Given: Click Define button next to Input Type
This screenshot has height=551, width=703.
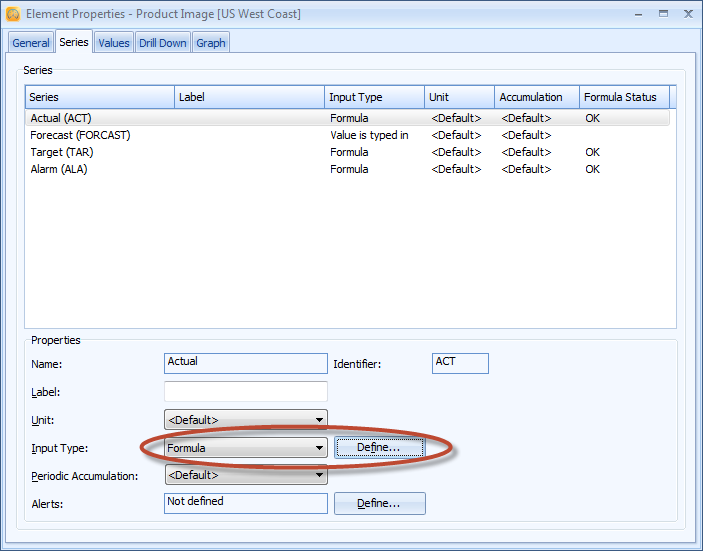Looking at the screenshot, I should [379, 448].
